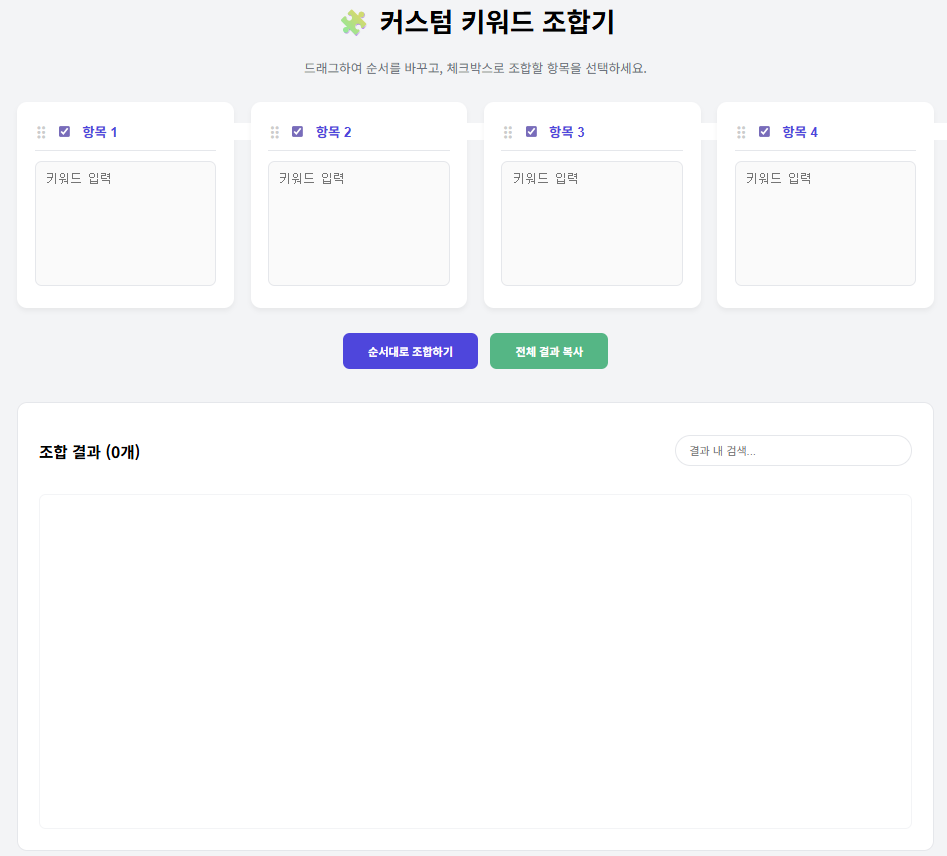The image size is (947, 856).
Task: Click the 순서대로 조합하기 button
Action: click(410, 351)
